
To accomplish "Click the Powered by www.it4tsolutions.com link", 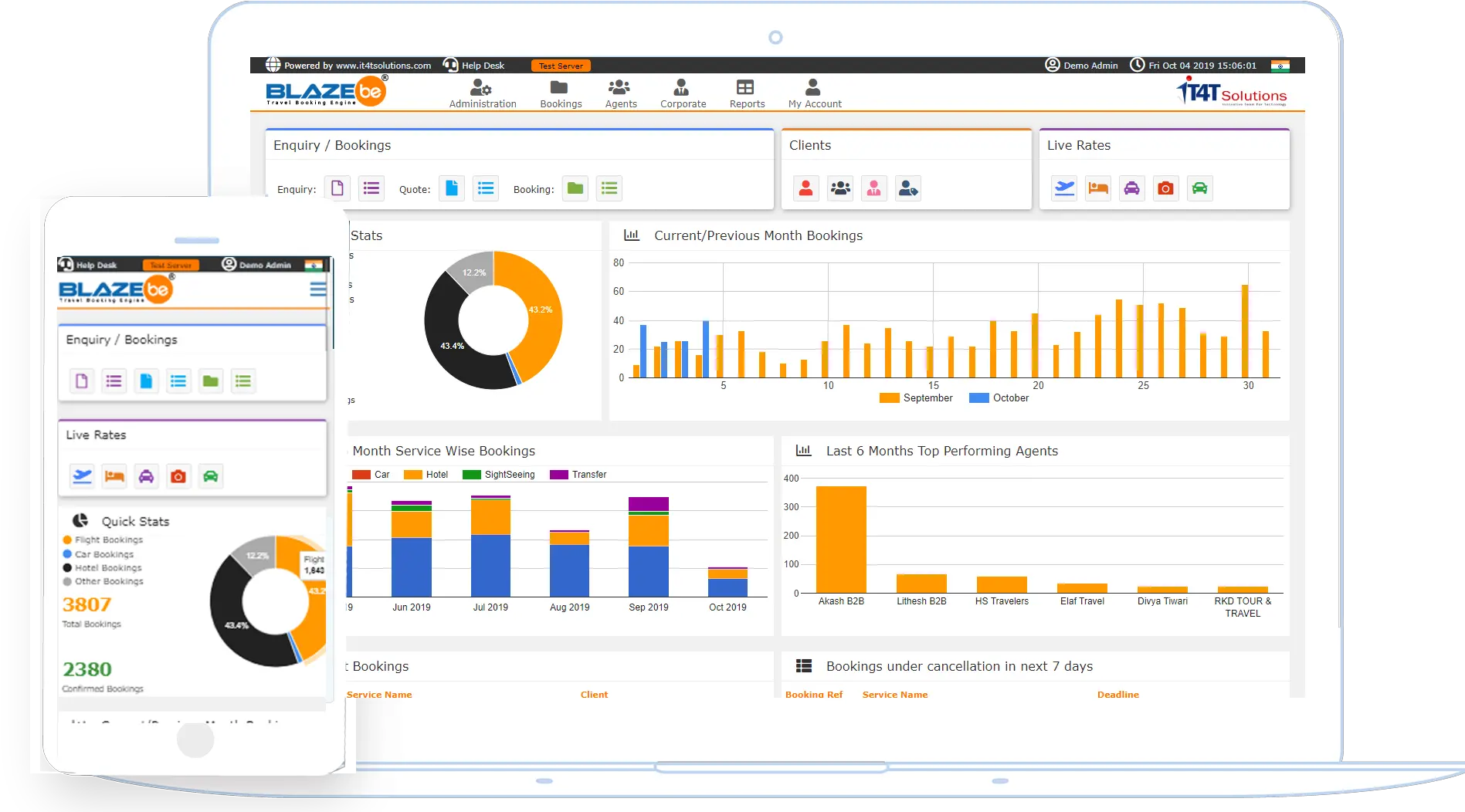I will tap(358, 66).
